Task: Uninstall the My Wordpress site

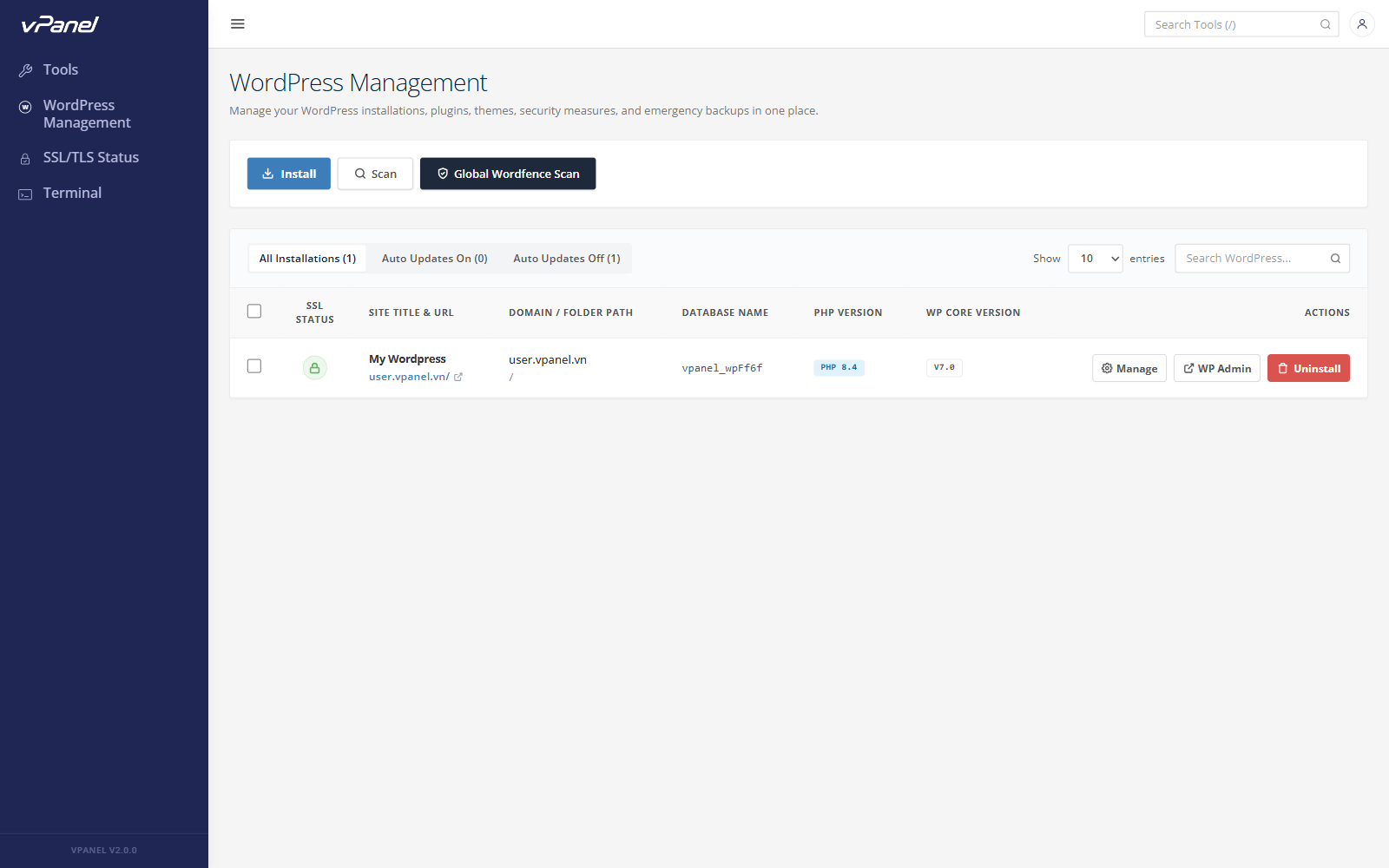Action: pyautogui.click(x=1308, y=368)
